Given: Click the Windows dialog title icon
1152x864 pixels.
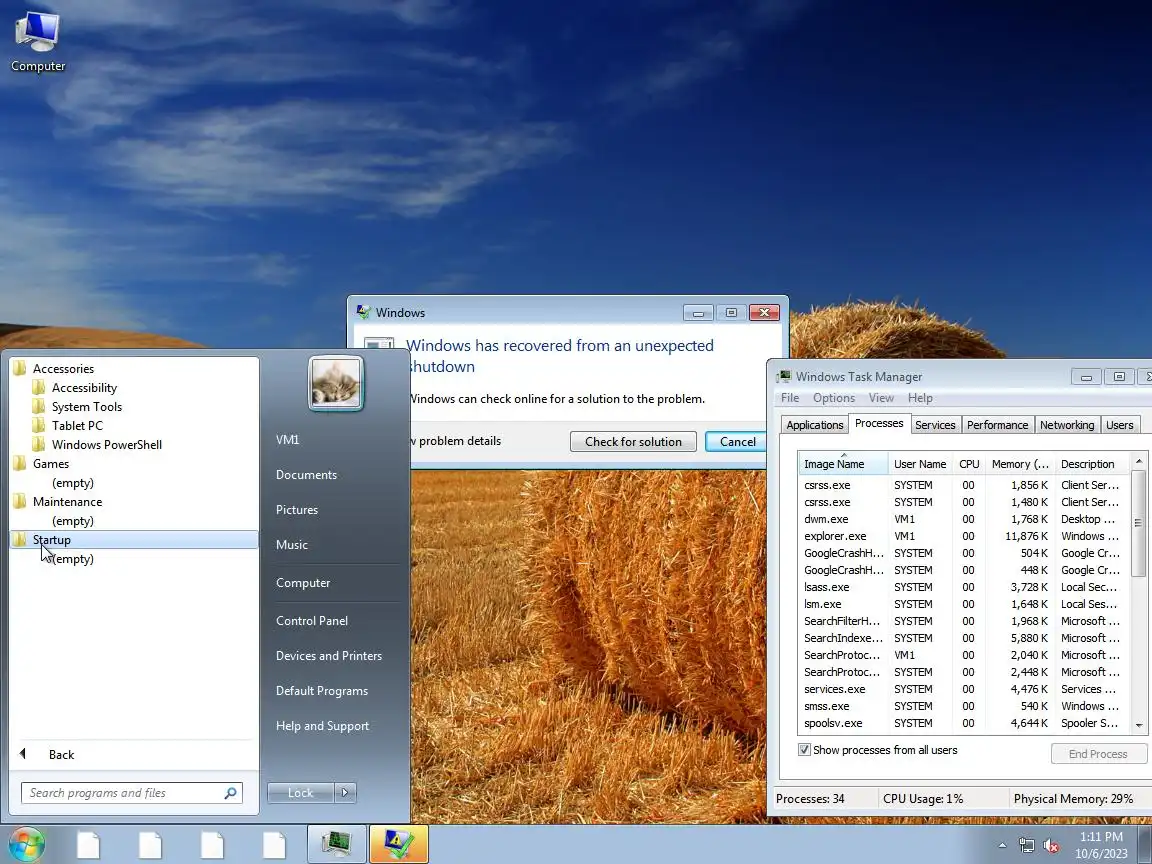Looking at the screenshot, I should point(364,312).
